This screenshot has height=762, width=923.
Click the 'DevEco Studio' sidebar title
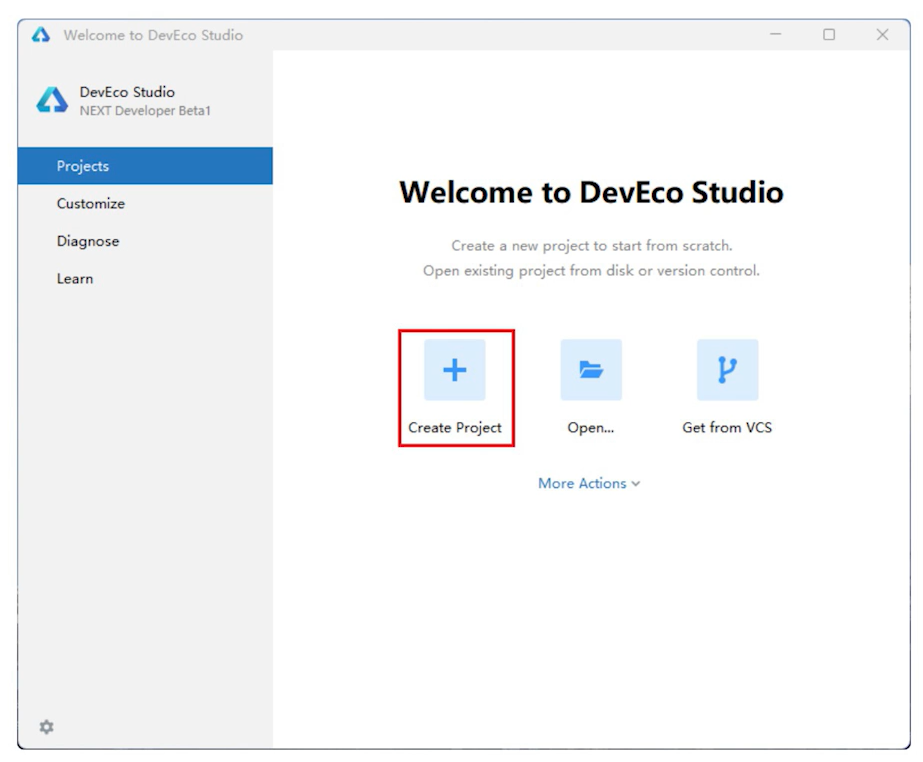127,92
